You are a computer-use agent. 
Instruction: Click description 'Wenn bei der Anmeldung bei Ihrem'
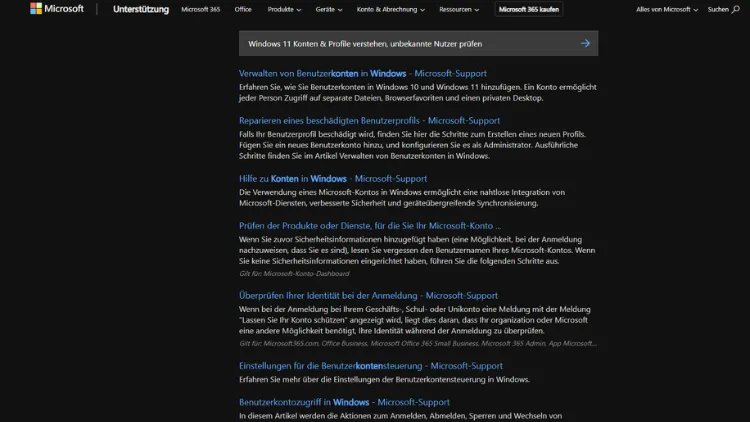pyautogui.click(x=414, y=320)
